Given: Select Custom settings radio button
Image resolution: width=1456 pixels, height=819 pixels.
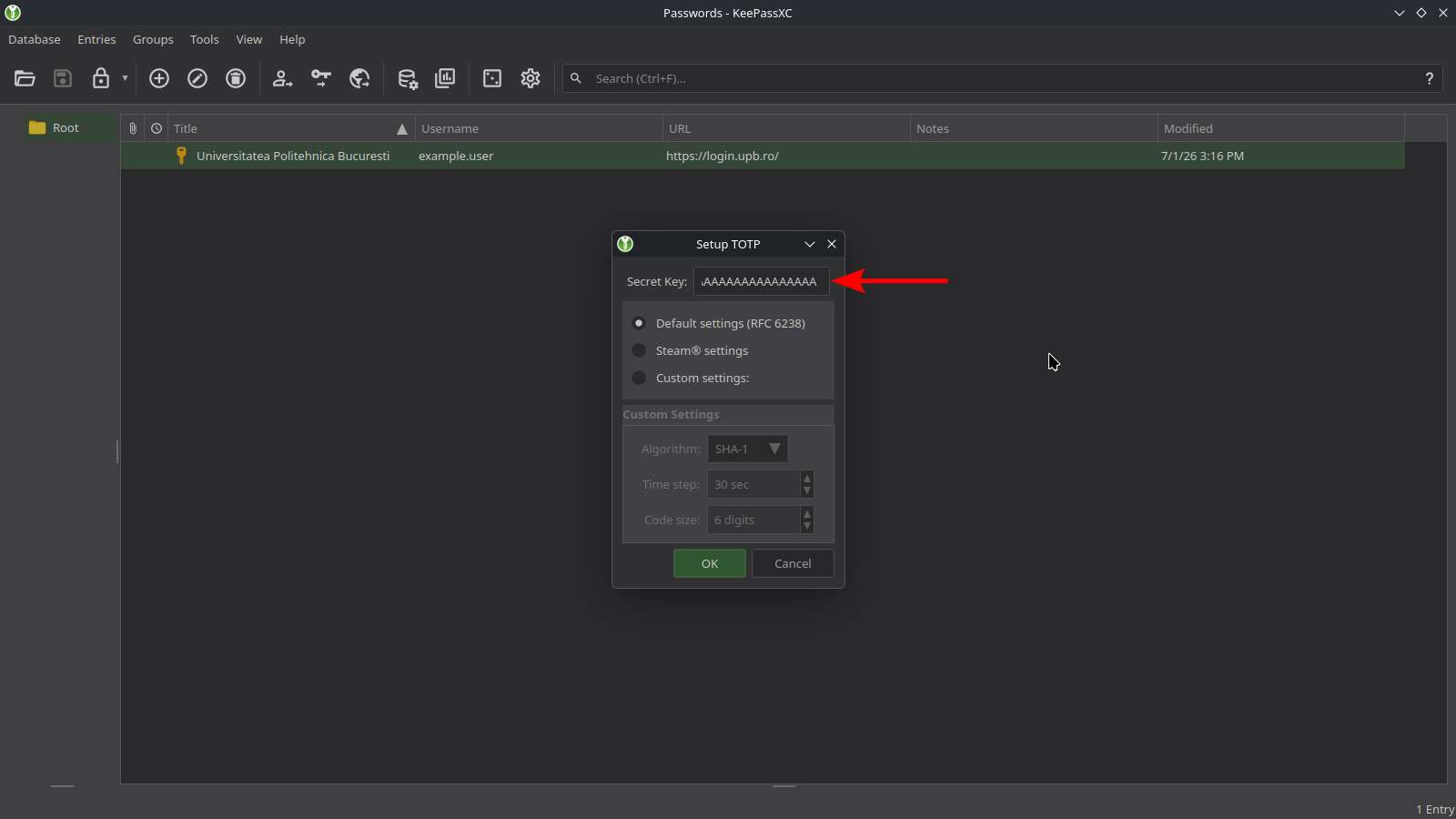Looking at the screenshot, I should (639, 378).
